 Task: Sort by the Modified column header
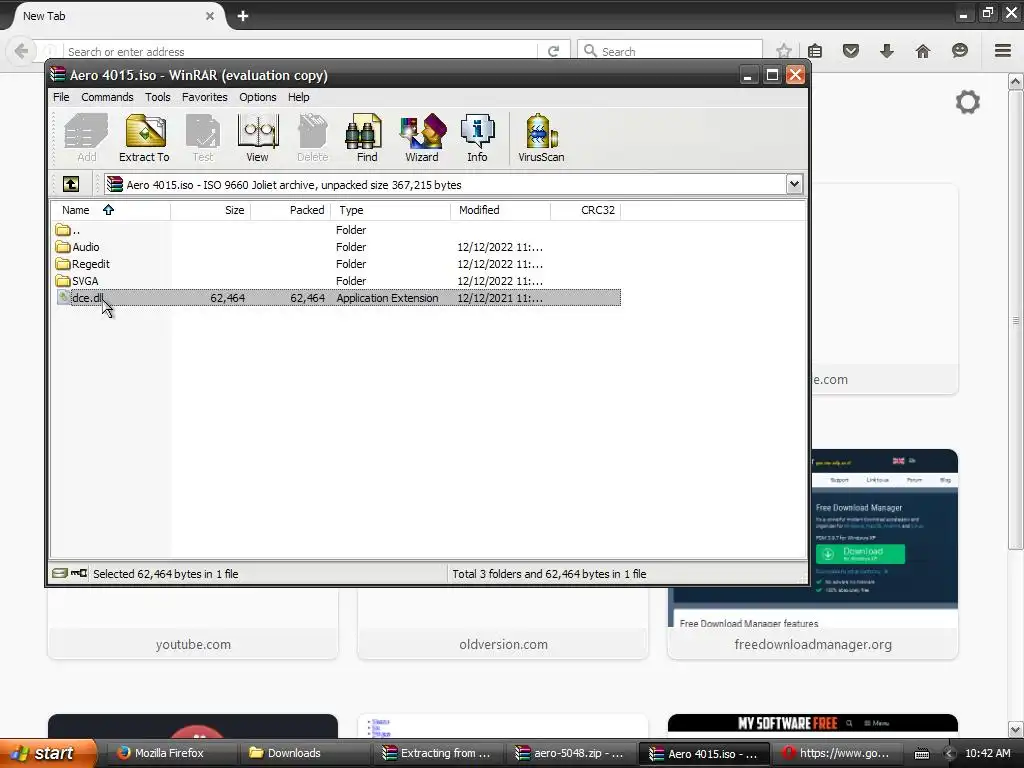[500, 210]
